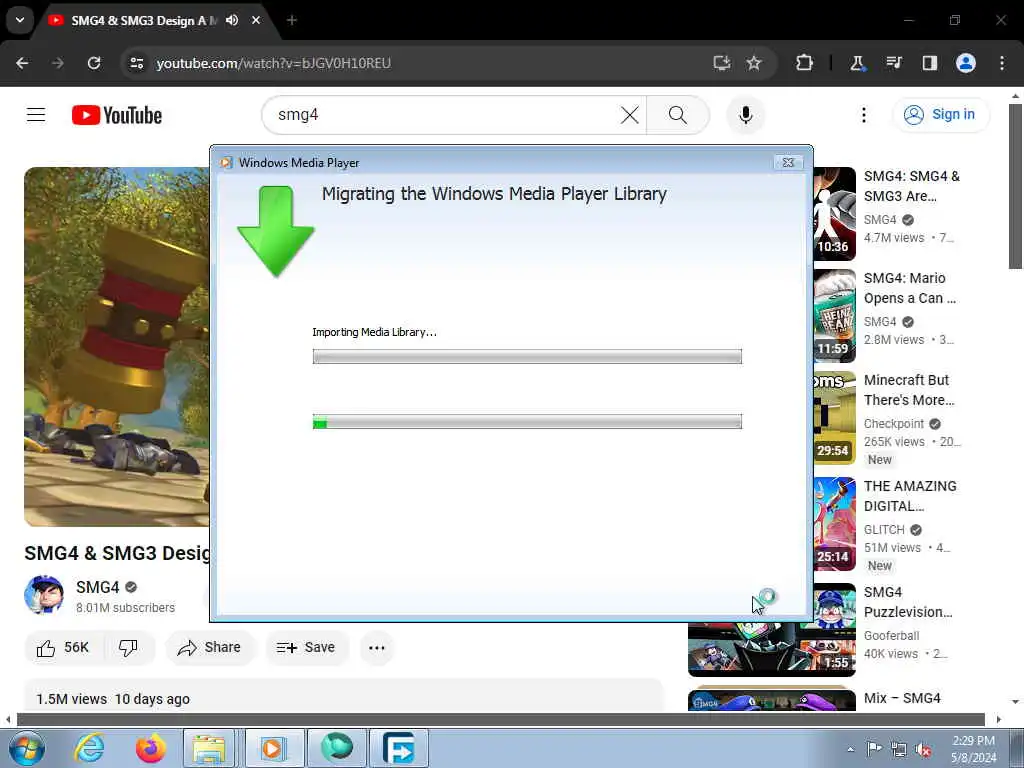The width and height of the screenshot is (1024, 768).
Task: View site information icon in address bar
Action: [136, 63]
